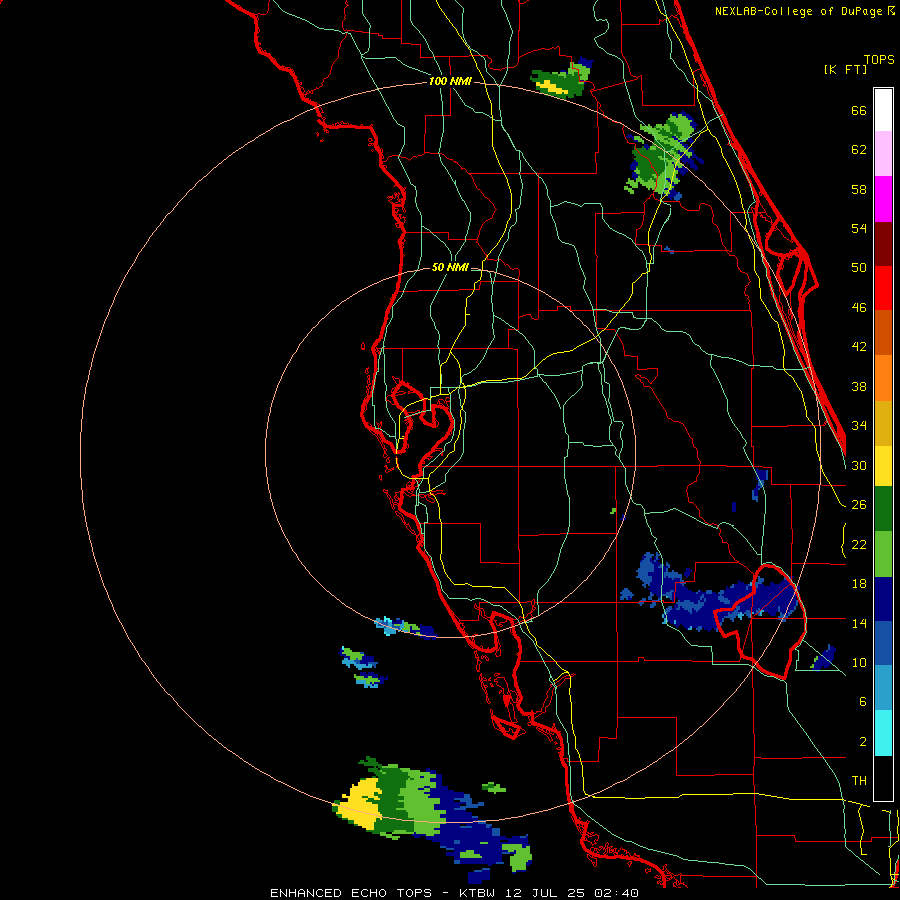Select the [K FT] units label
Viewport: 900px width, 900px height.
845,69
